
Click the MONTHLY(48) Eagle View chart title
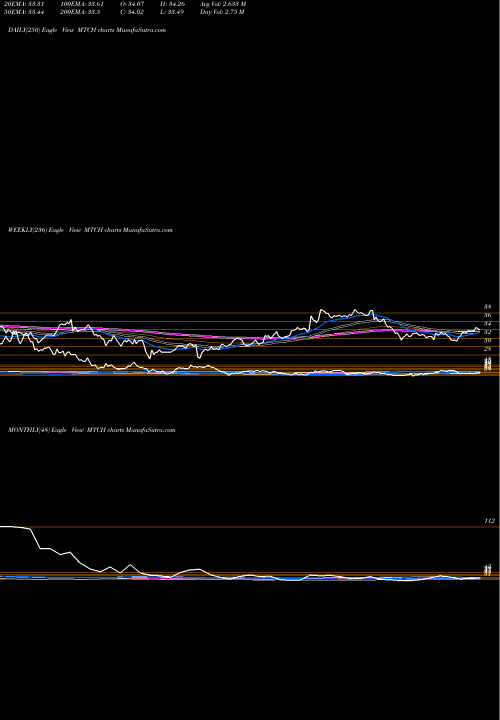(91, 430)
